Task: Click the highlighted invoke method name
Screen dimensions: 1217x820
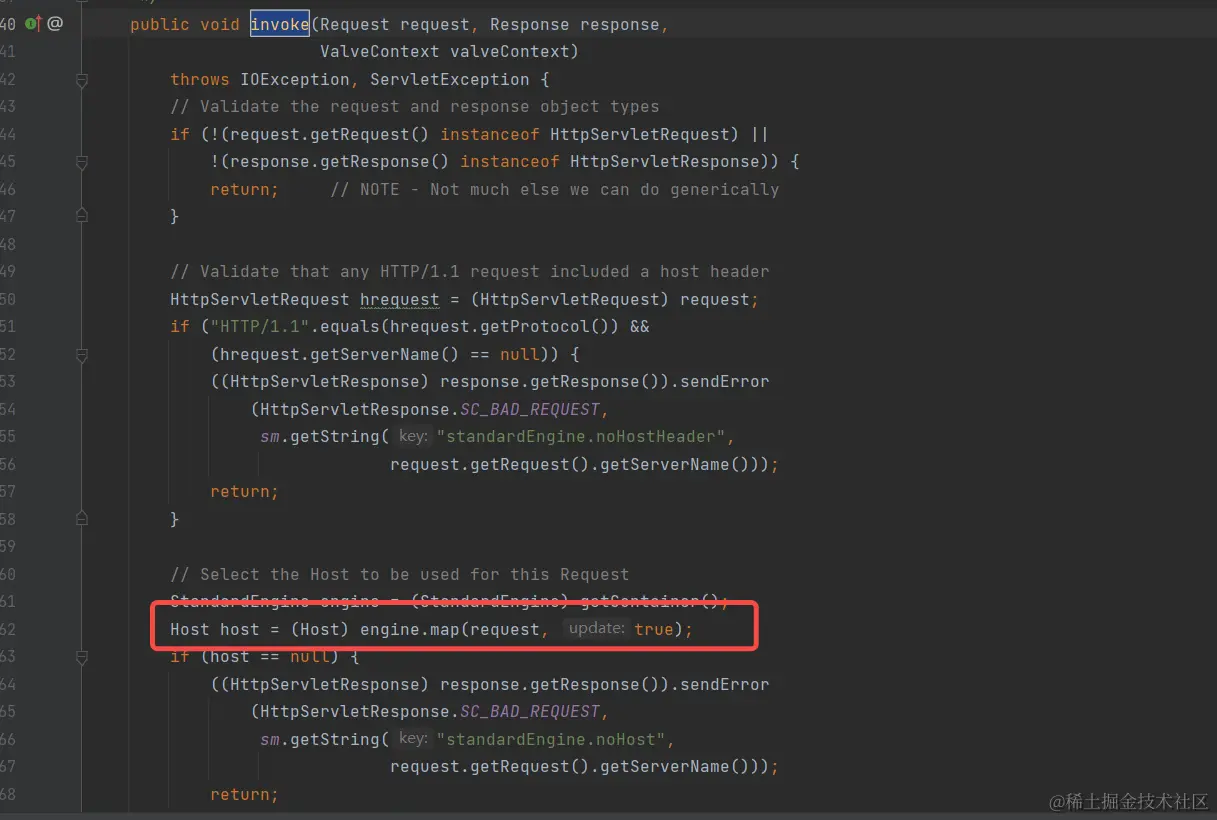Action: 280,24
